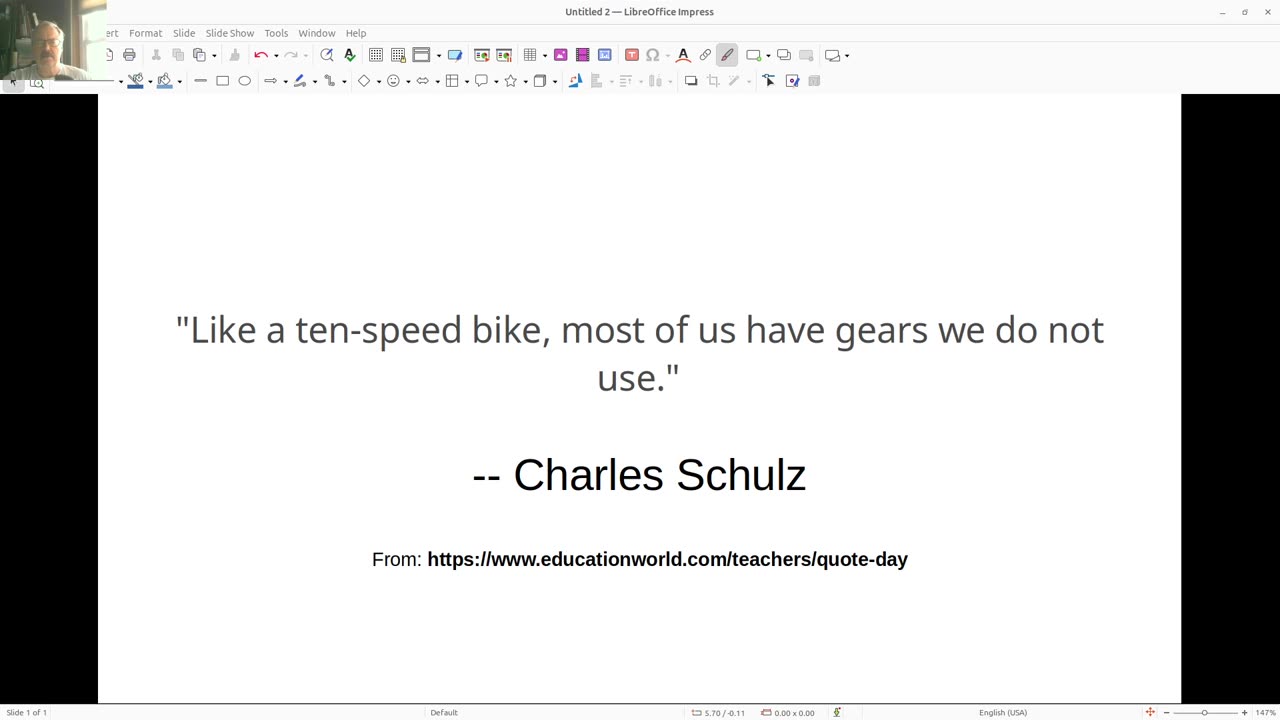Select the Ellipse tool
Screen dimensions: 1280x720
click(x=245, y=81)
